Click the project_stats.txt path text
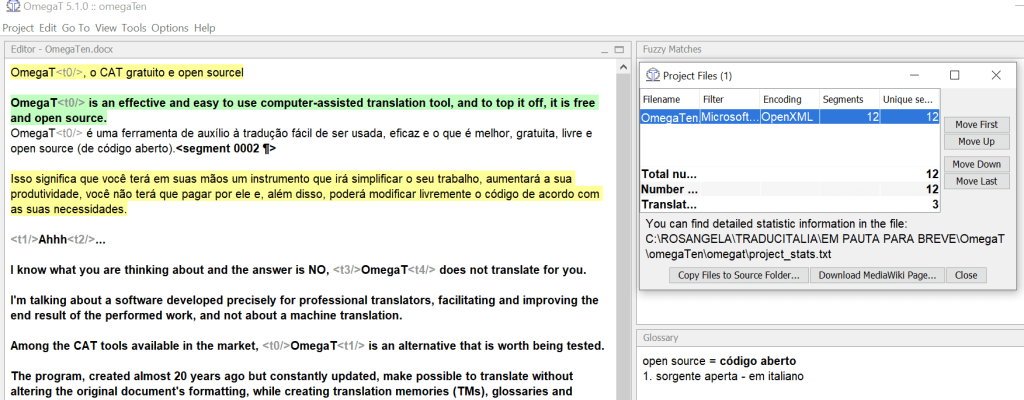 pos(825,246)
